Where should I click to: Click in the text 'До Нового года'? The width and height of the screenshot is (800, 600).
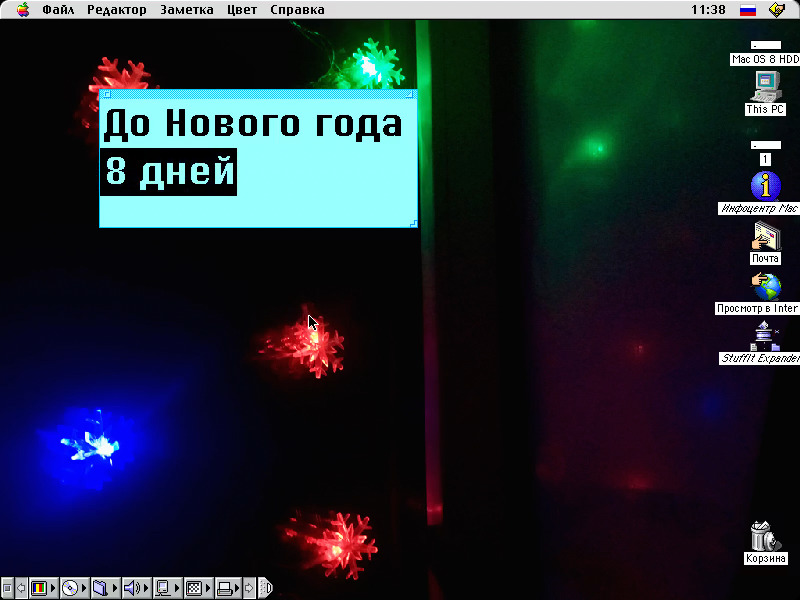[x=253, y=123]
